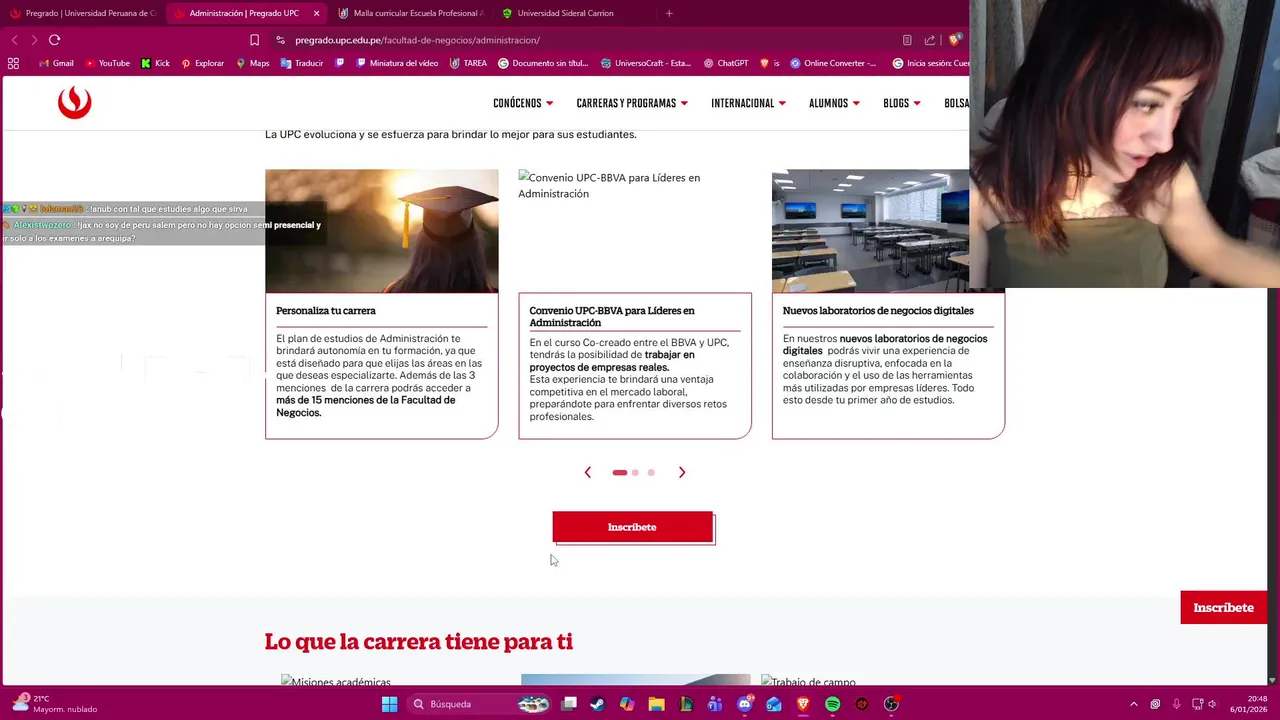Open Brave browser from the taskbar

(803, 704)
